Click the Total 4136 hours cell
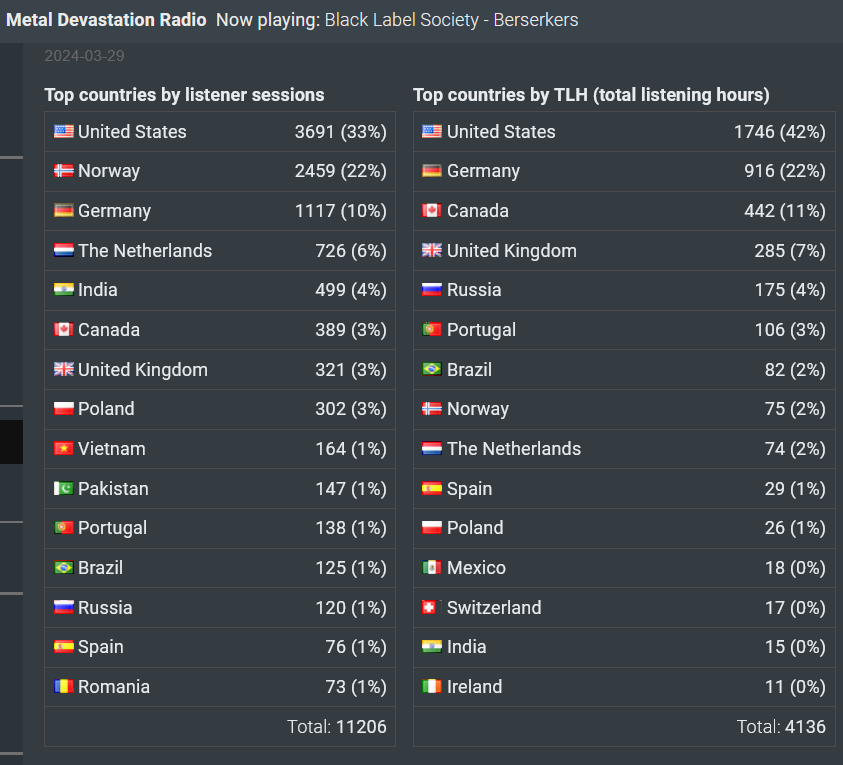The width and height of the screenshot is (843, 765). pyautogui.click(x=624, y=726)
